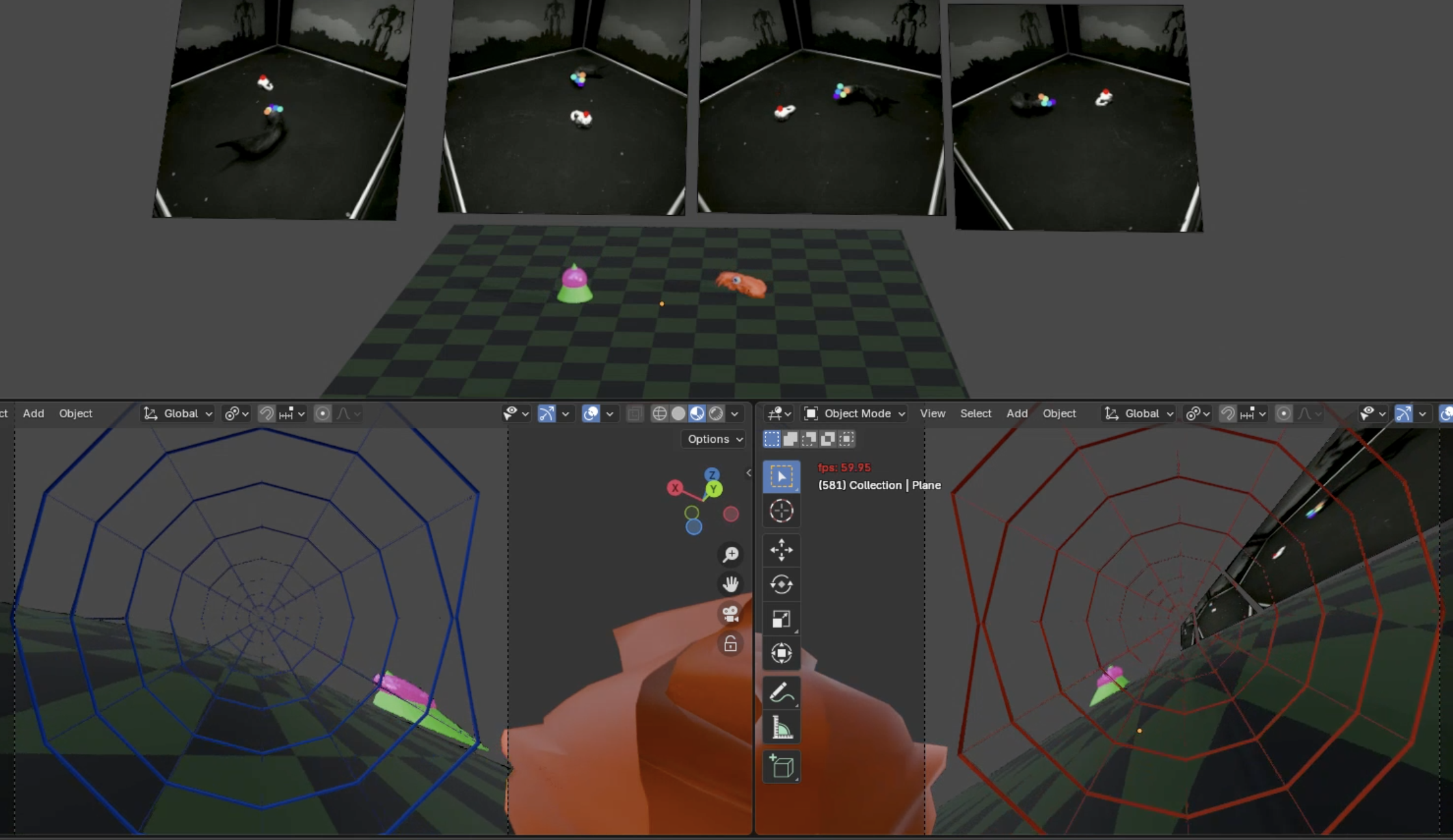Open Object Mode dropdown
The height and width of the screenshot is (840, 1453).
click(x=855, y=413)
